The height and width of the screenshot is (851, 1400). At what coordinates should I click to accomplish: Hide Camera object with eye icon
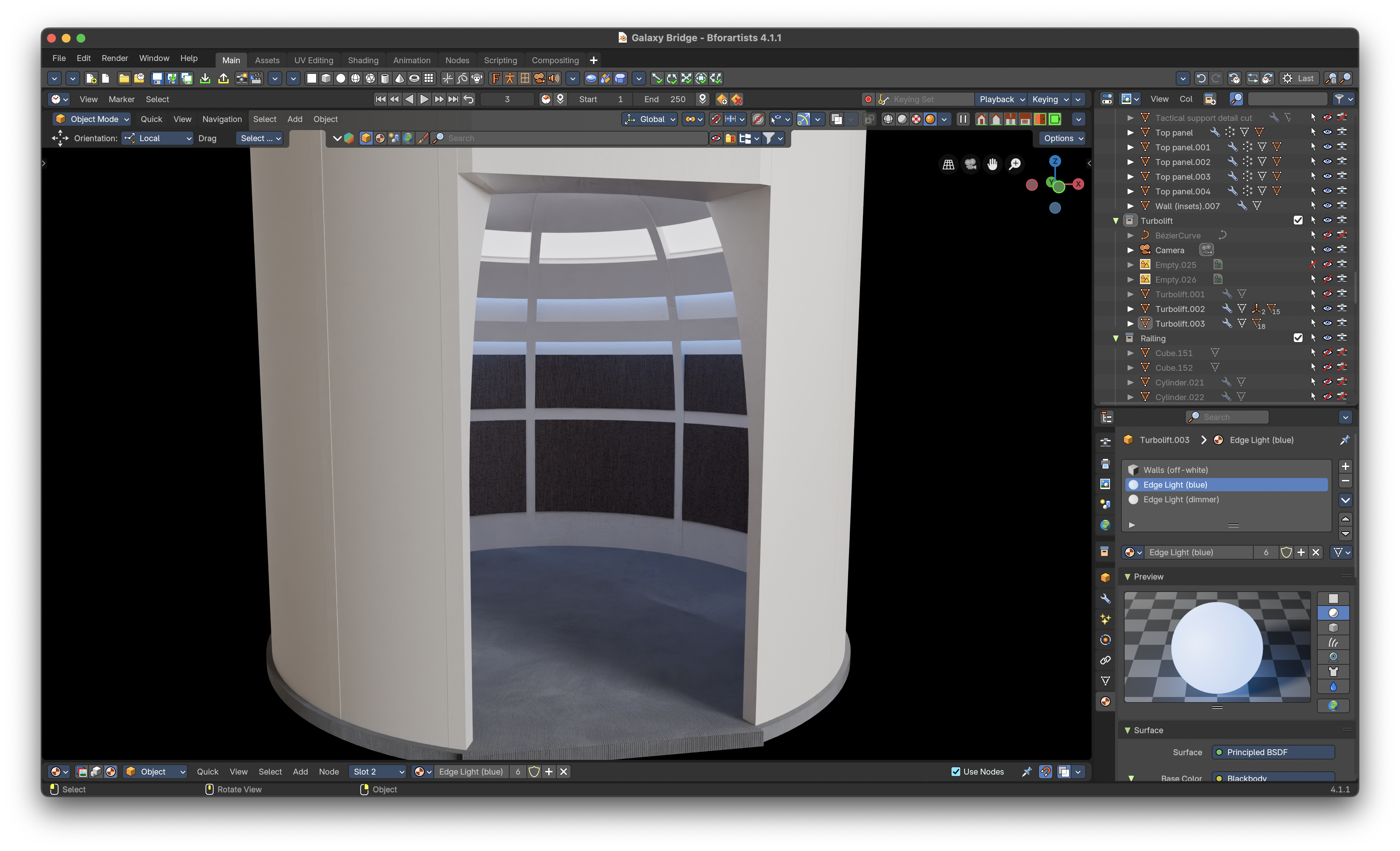(1327, 250)
